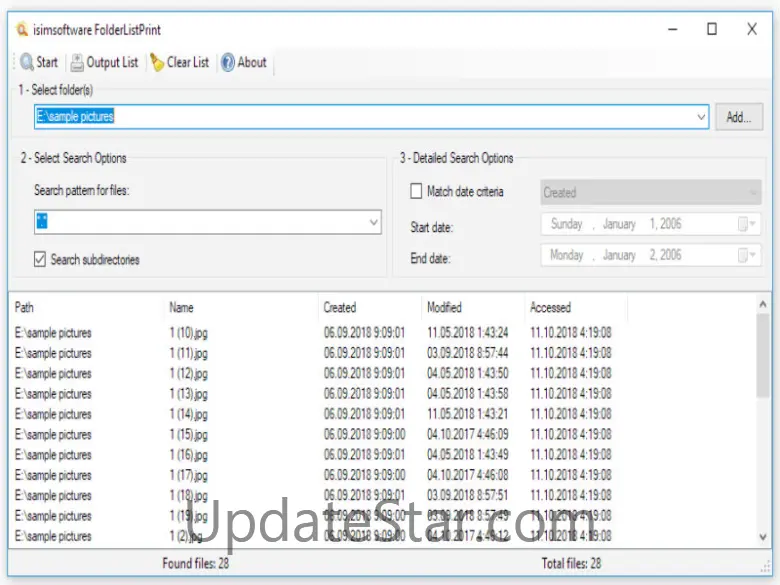Sort by the Modified column header
The image size is (780, 585).
(444, 307)
